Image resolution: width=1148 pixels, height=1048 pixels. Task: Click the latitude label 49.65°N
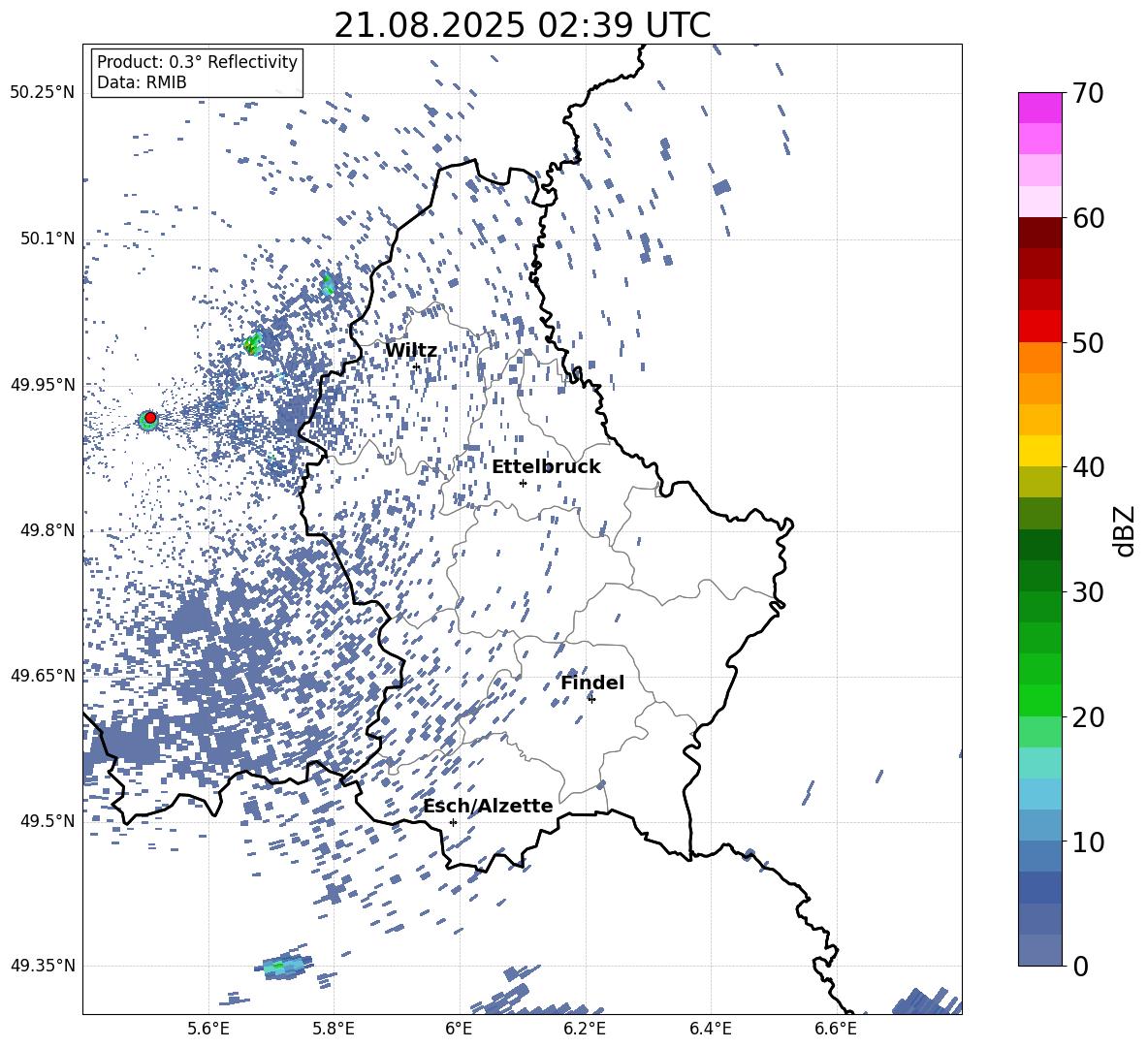(x=43, y=675)
